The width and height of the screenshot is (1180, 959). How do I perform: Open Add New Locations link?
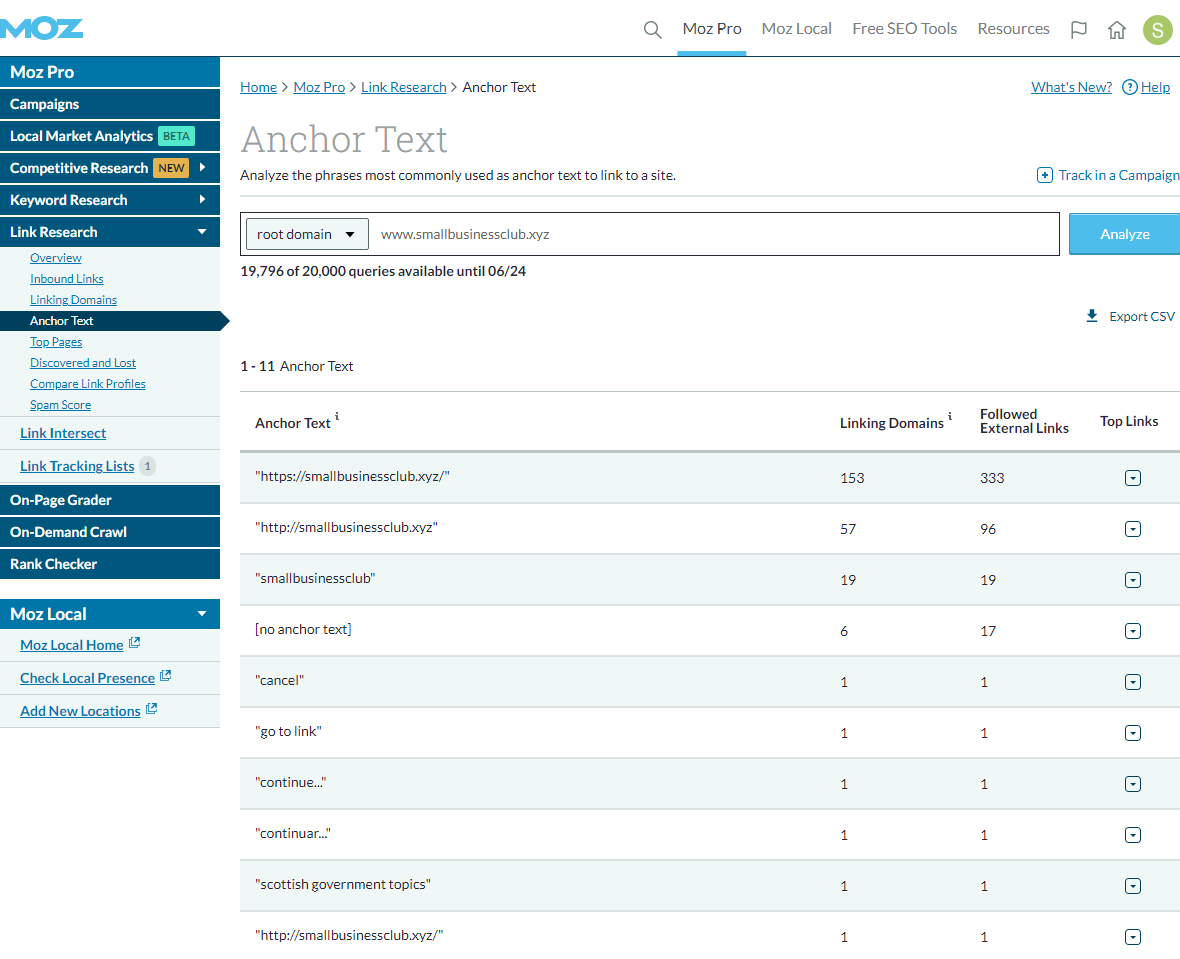(x=81, y=711)
